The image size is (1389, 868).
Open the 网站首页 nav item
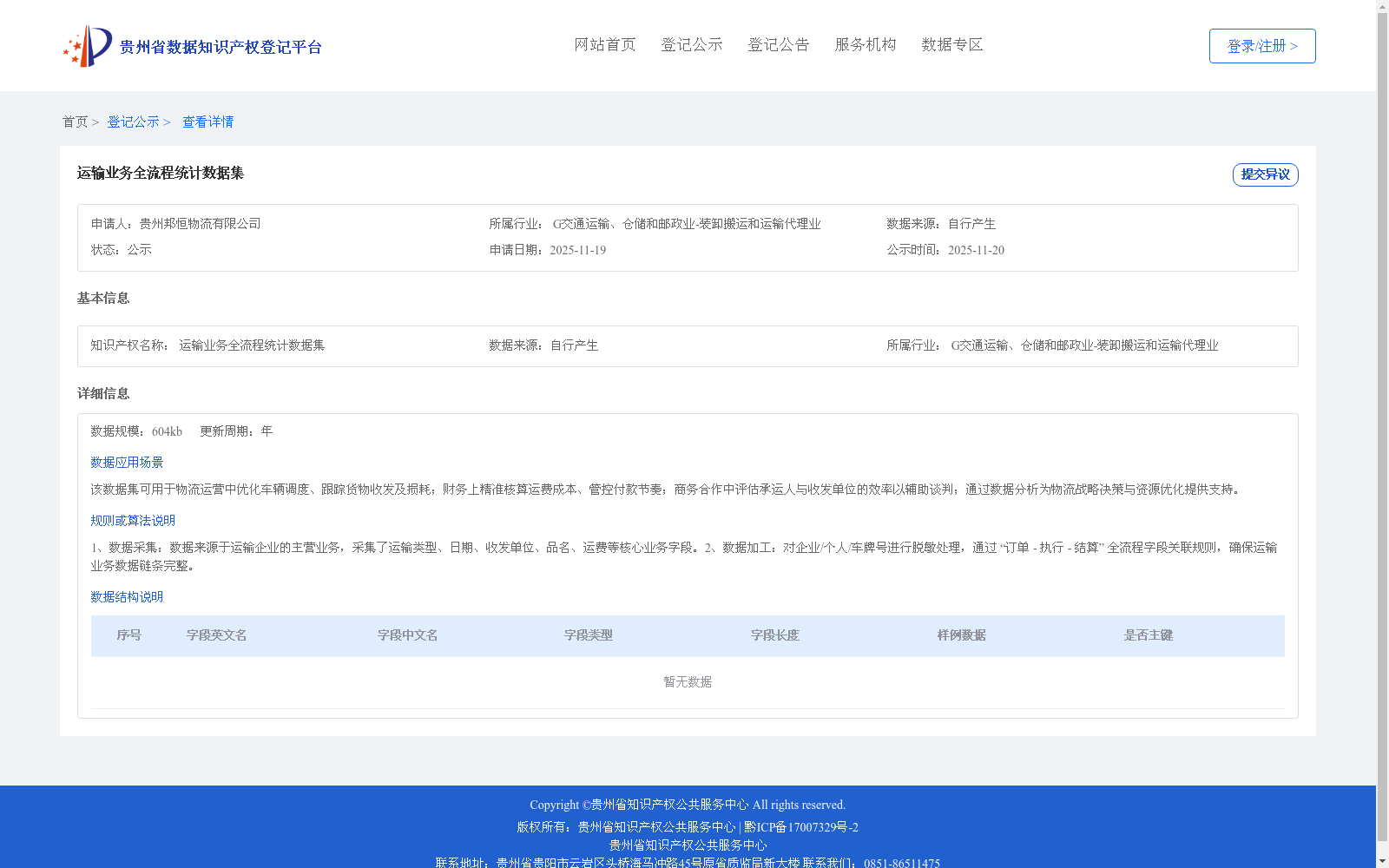[605, 44]
